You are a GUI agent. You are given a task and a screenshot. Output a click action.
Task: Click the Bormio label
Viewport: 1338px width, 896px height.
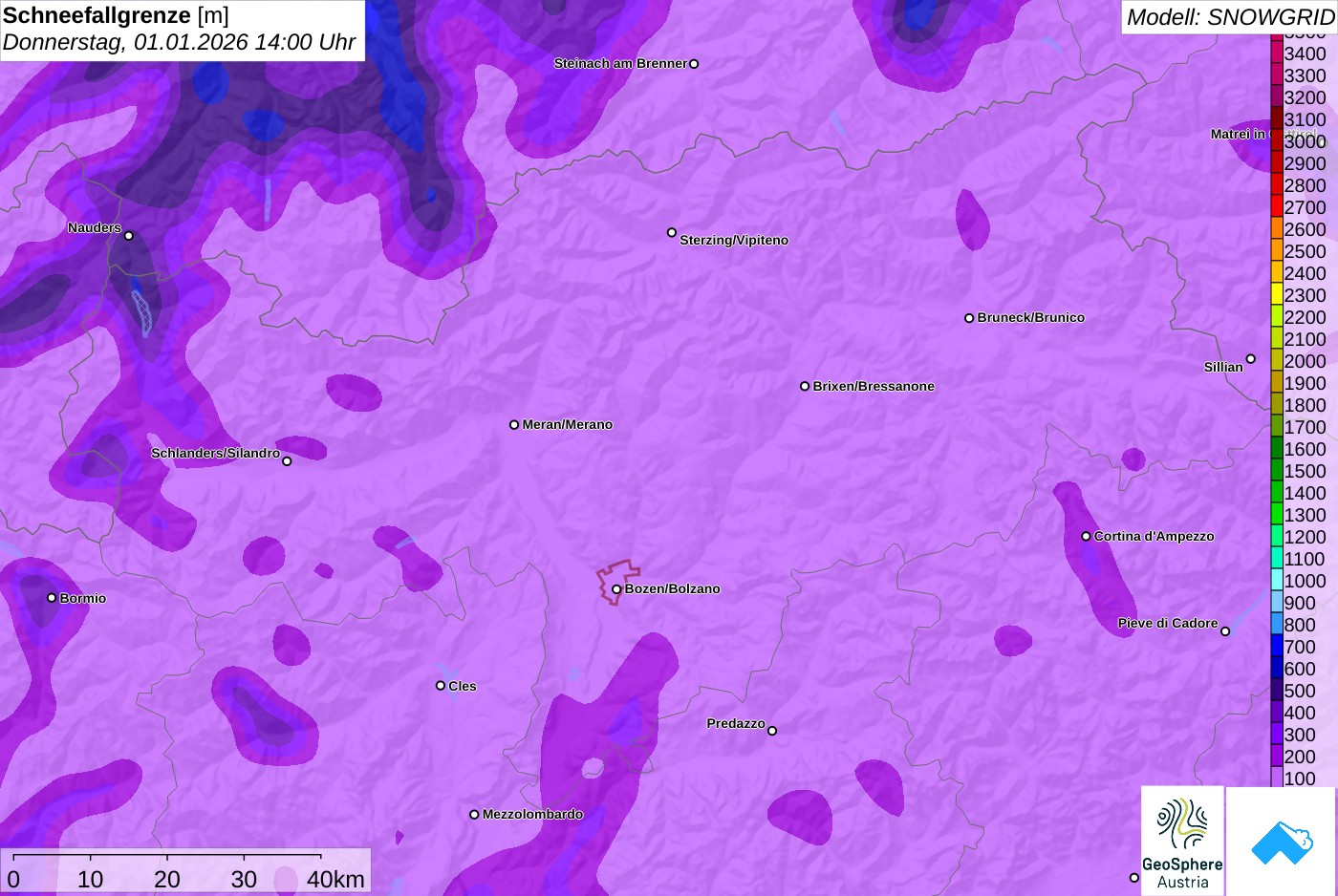83,598
